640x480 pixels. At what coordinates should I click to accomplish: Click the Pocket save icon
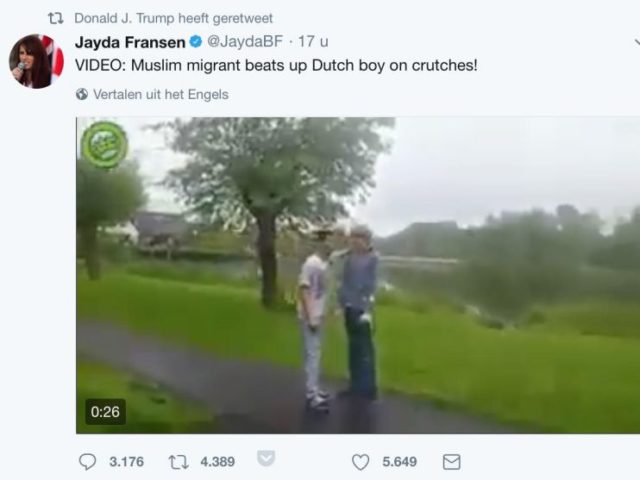point(266,458)
